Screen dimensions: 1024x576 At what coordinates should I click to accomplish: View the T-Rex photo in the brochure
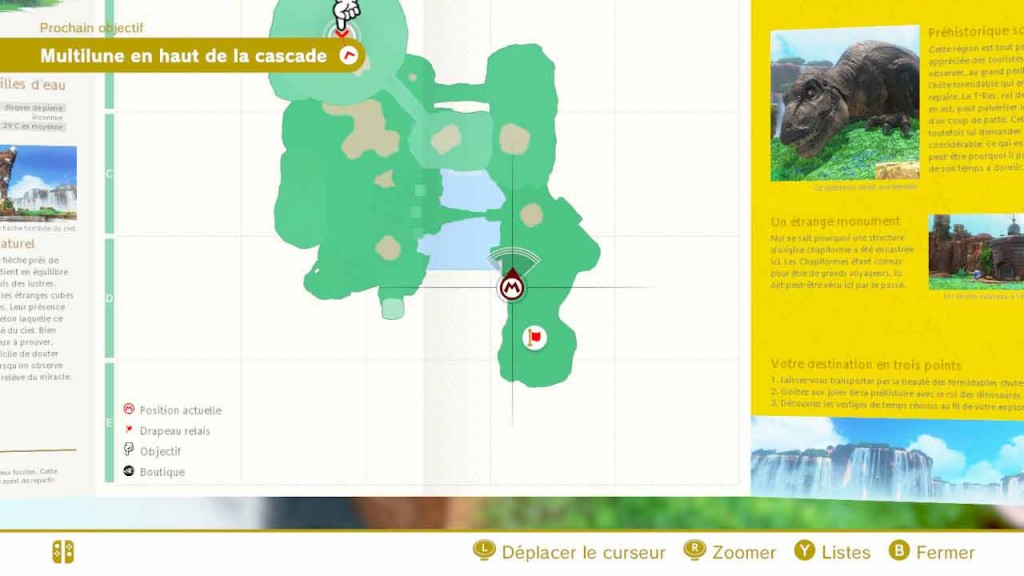[x=844, y=103]
